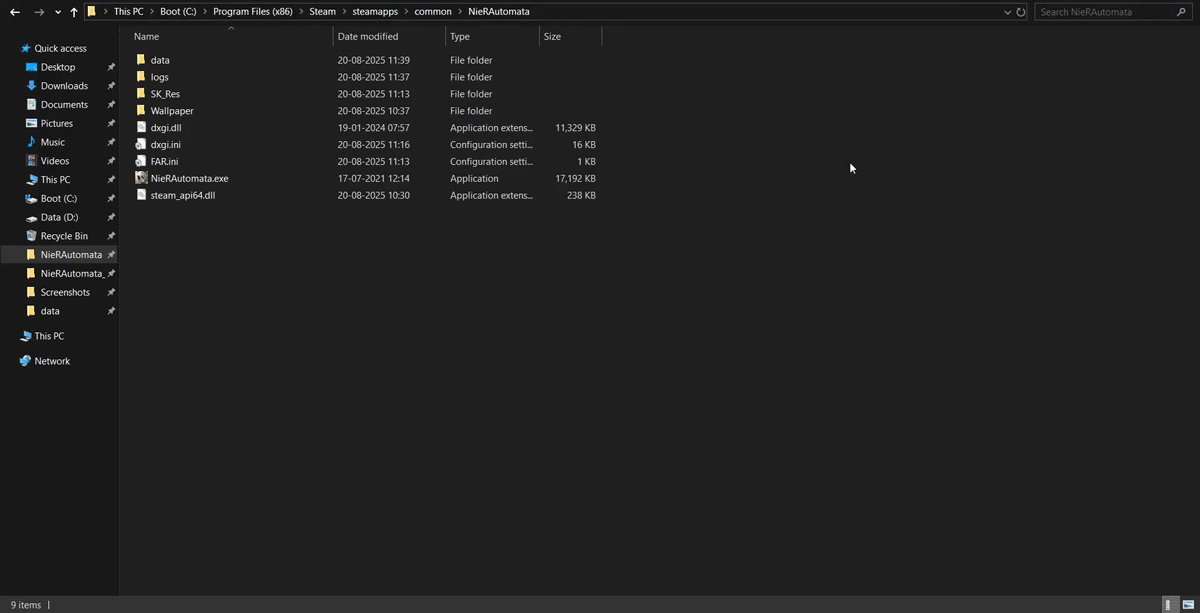Screen dimensions: 1200x613
Task: Click the NieRAutomata.exe file name
Action: (x=190, y=178)
